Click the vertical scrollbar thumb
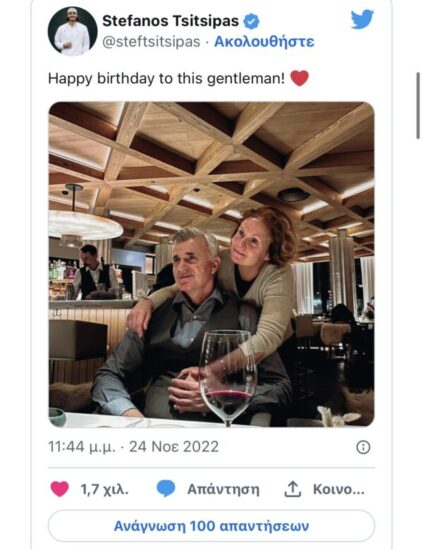Screen dimensions: 423x550 tap(418, 106)
